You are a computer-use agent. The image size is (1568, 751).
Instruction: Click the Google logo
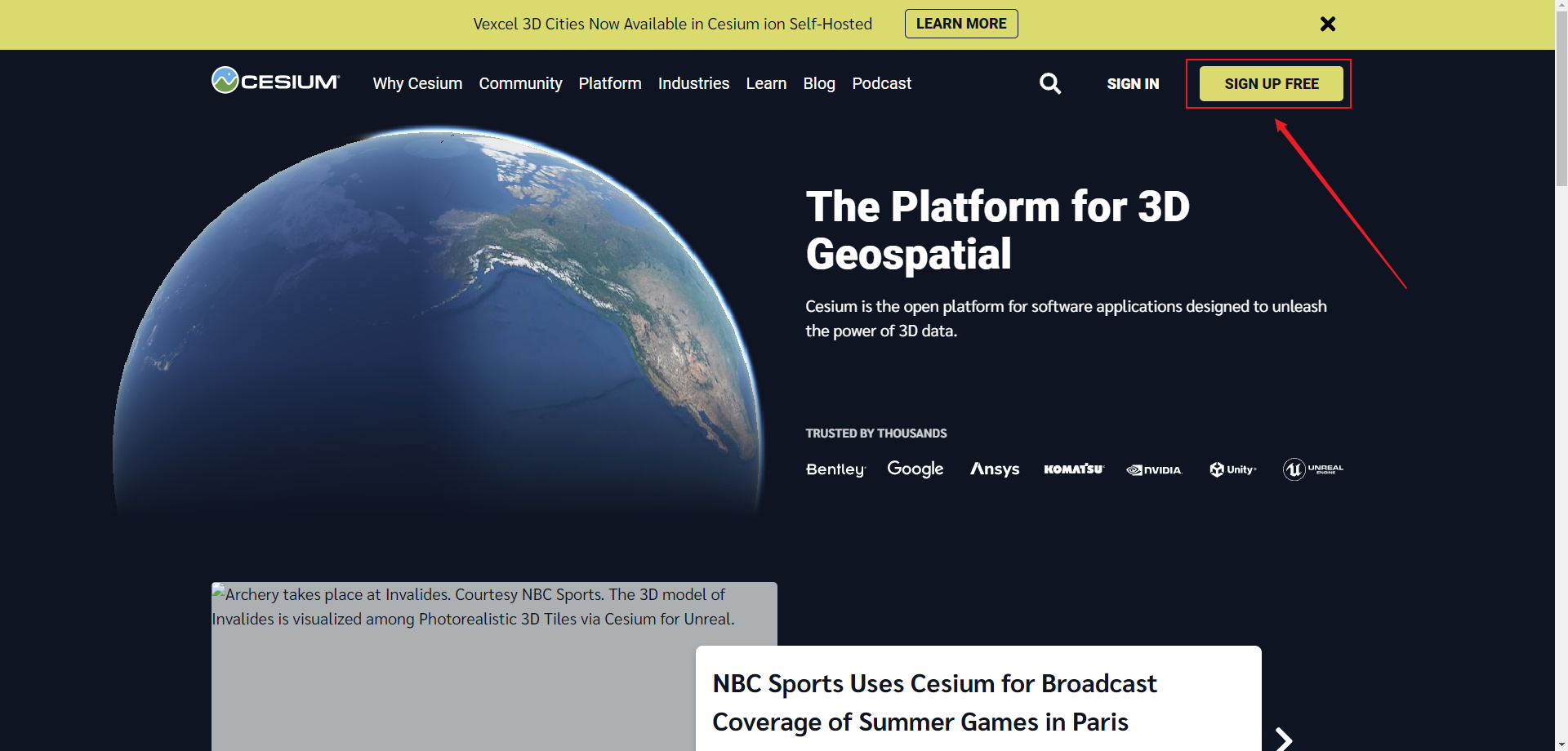pos(915,469)
